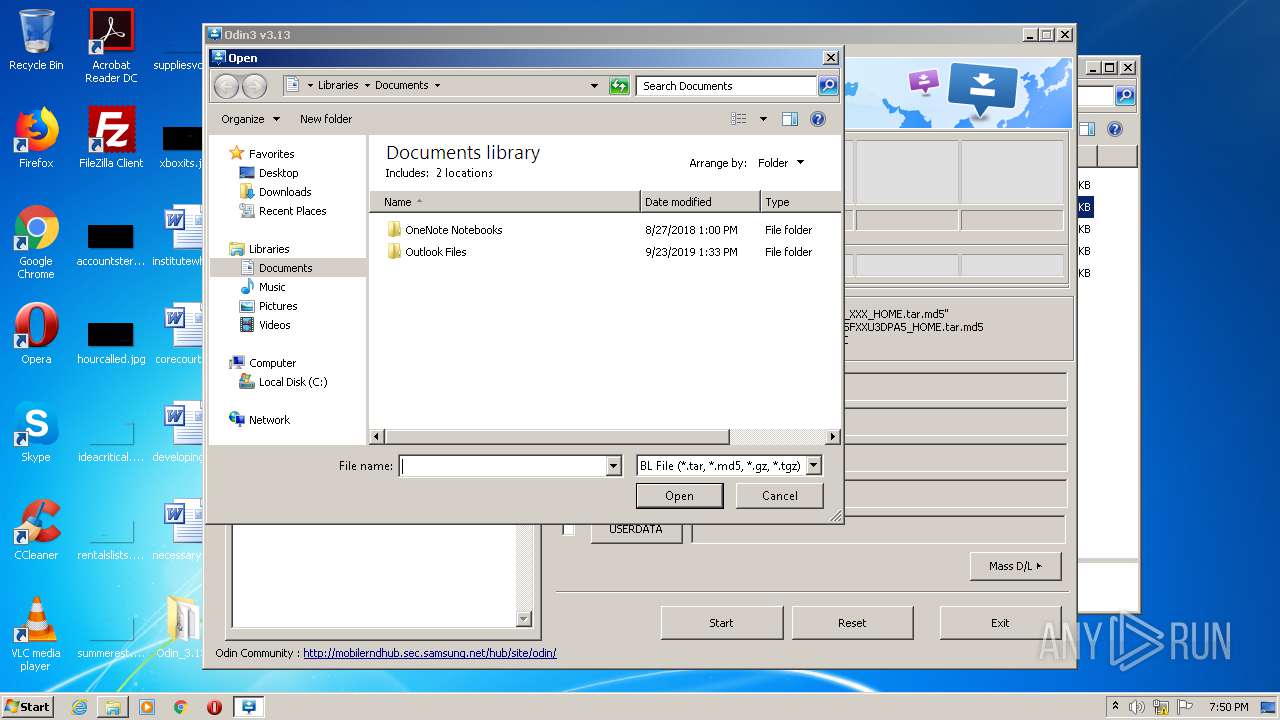Click Cancel button in dialog
This screenshot has width=1280, height=720.
[x=780, y=496]
